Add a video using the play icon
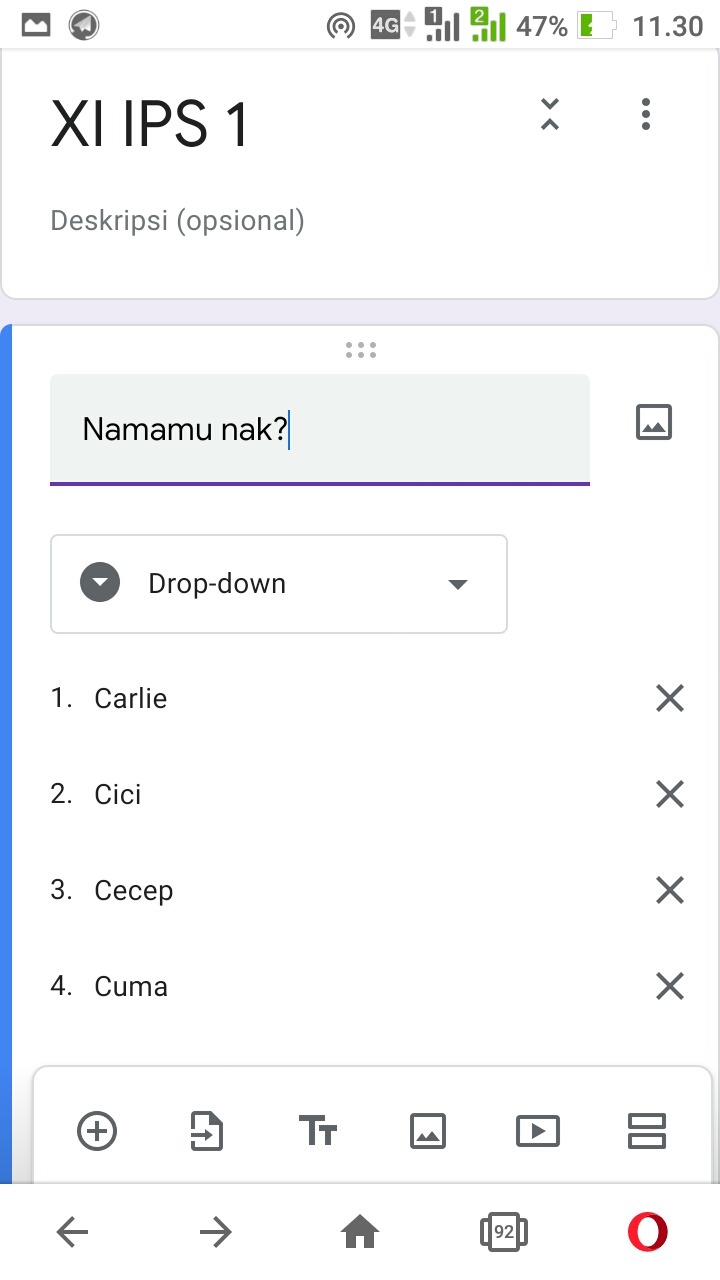This screenshot has width=720, height=1280. click(538, 1131)
